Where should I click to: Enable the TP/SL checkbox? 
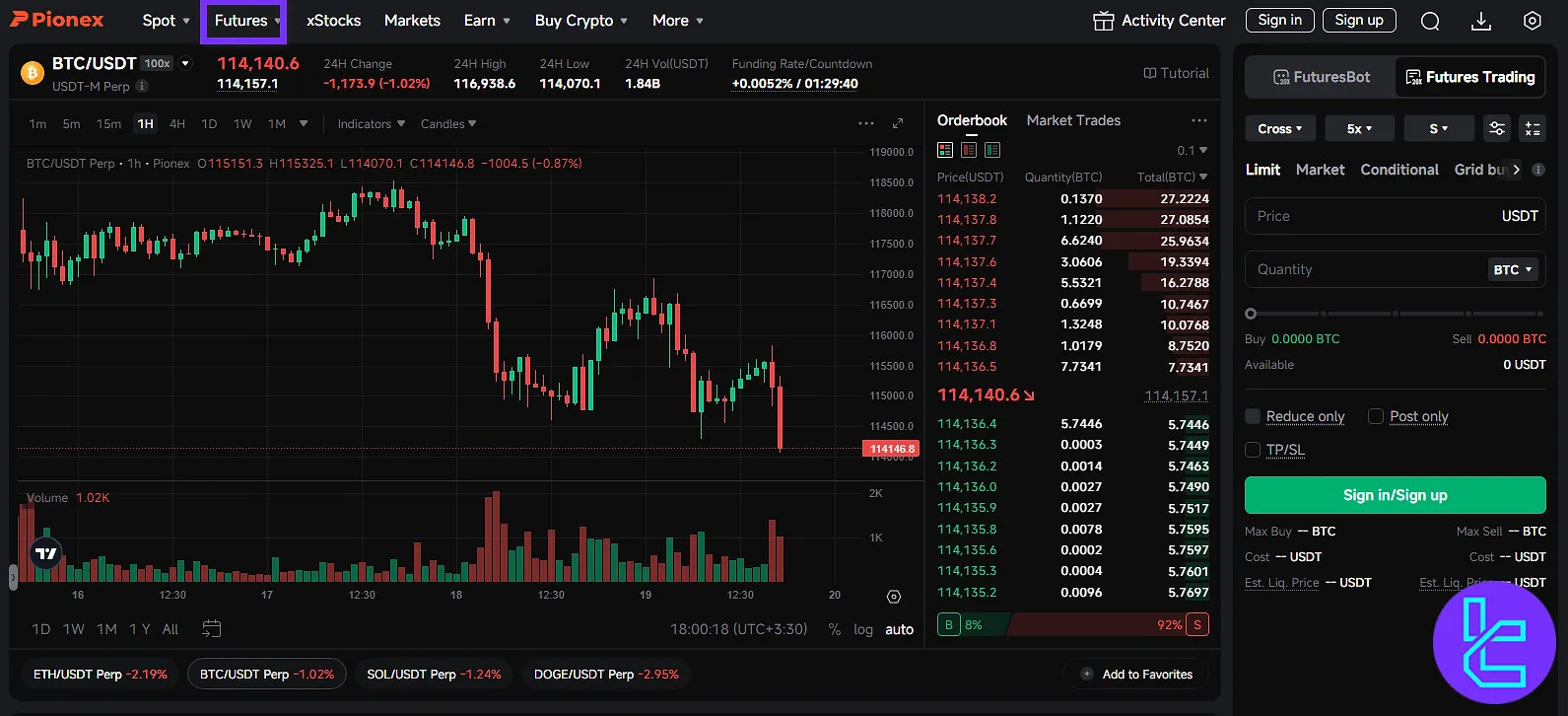point(1253,450)
